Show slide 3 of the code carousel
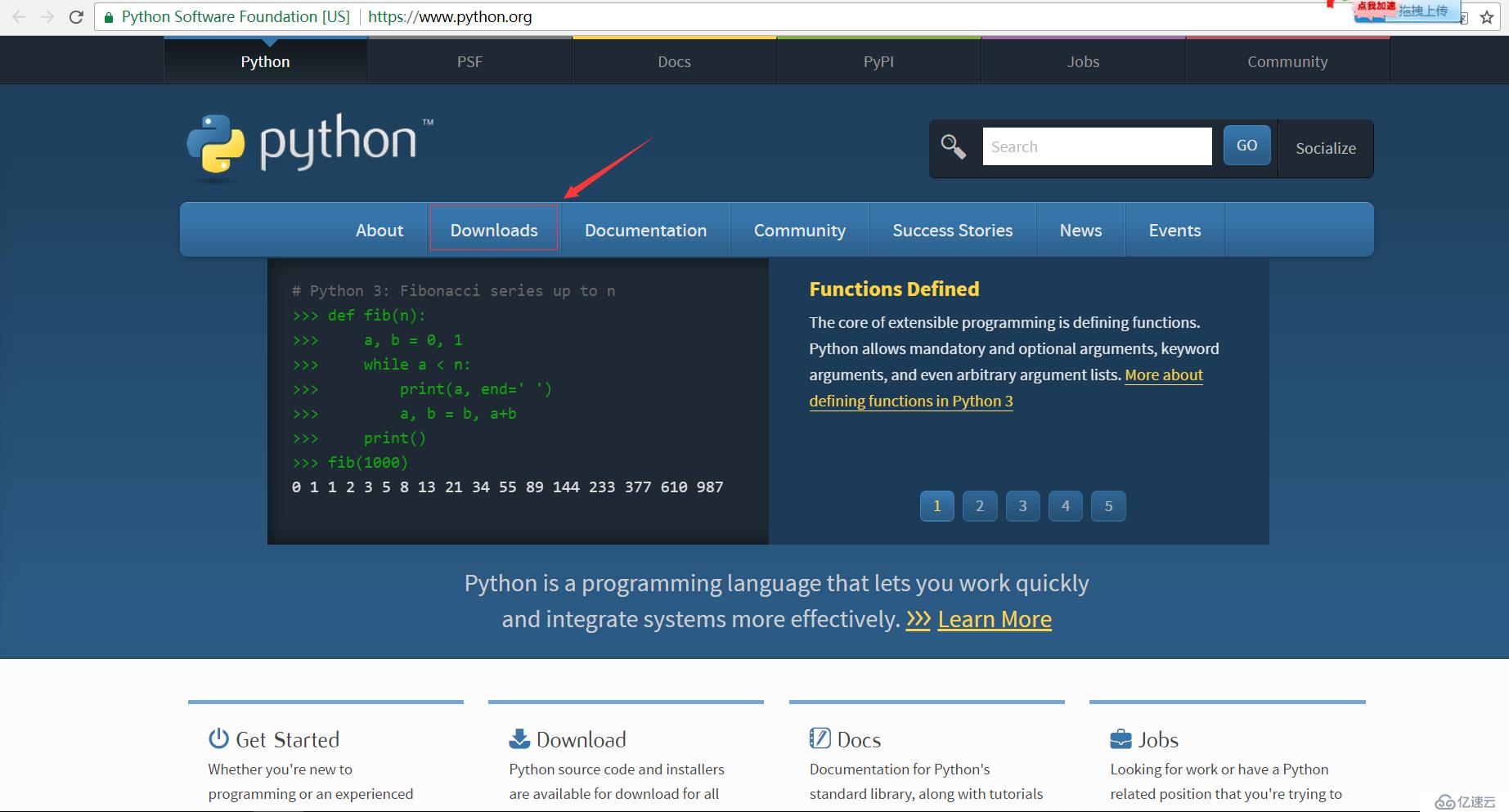This screenshot has width=1509, height=812. click(1022, 505)
